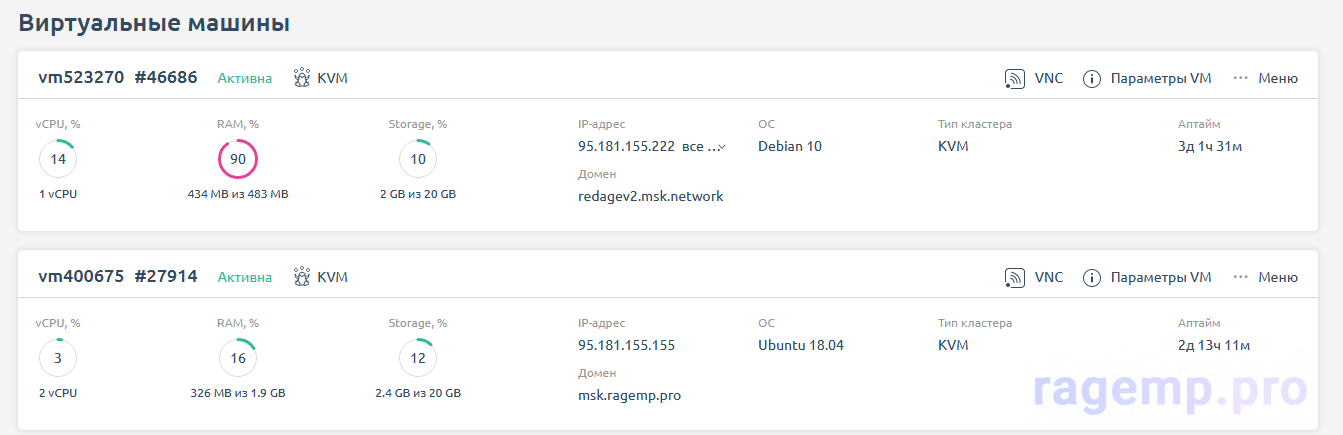Open Меню dropdown for vm400675
Viewport: 1343px width, 435px height.
tap(1277, 277)
